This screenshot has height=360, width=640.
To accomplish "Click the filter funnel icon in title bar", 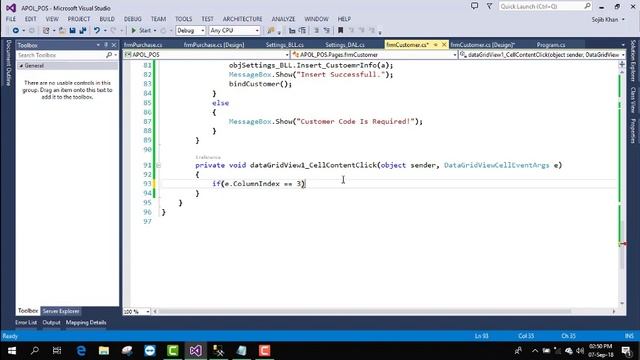I will coord(489,6).
